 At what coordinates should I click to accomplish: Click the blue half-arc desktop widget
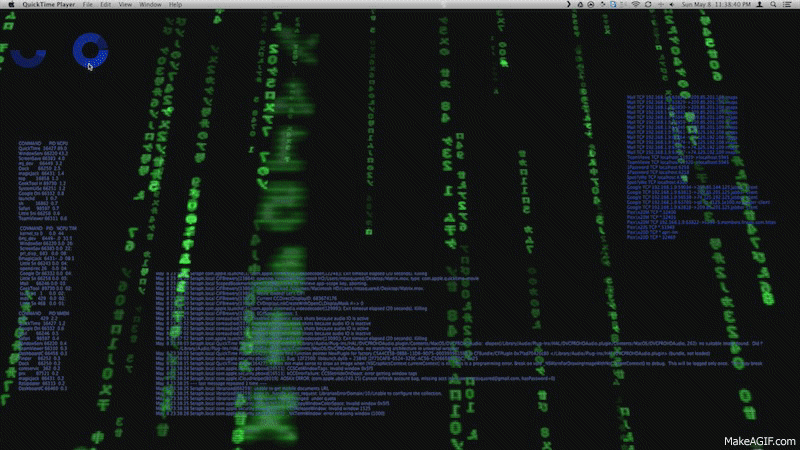pos(28,57)
